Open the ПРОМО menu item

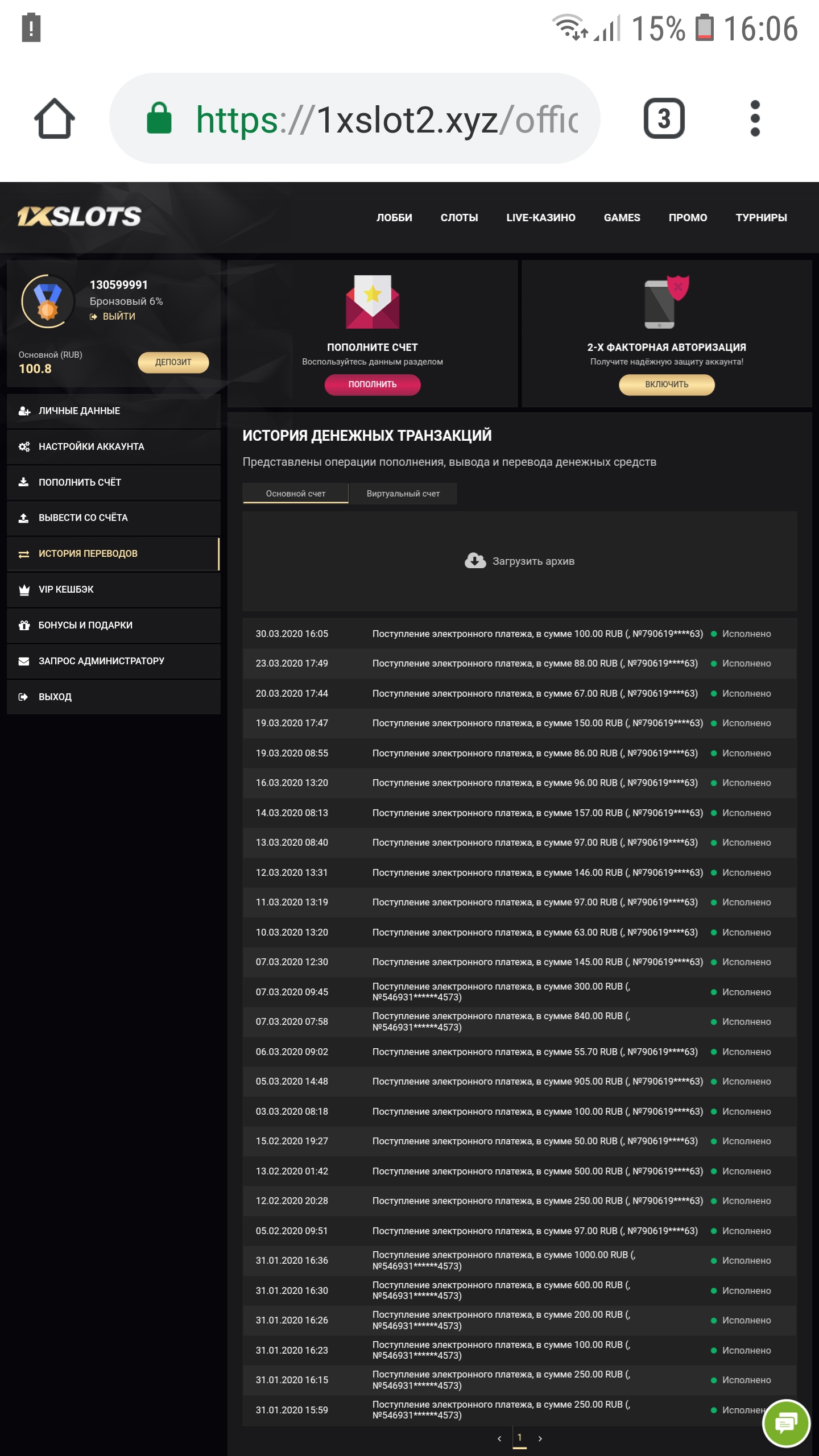click(x=688, y=218)
